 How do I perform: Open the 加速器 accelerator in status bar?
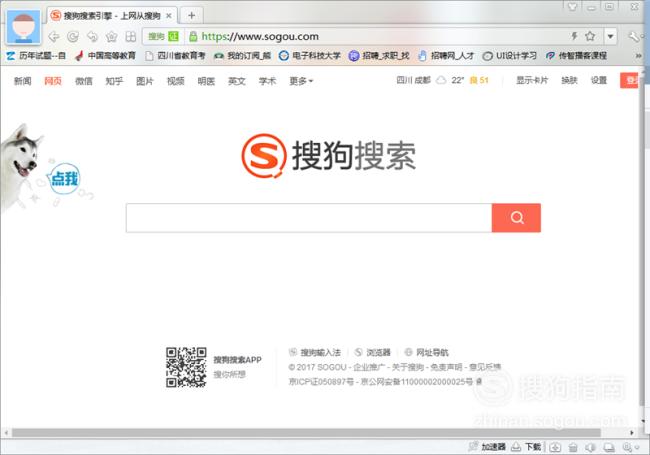tap(487, 447)
